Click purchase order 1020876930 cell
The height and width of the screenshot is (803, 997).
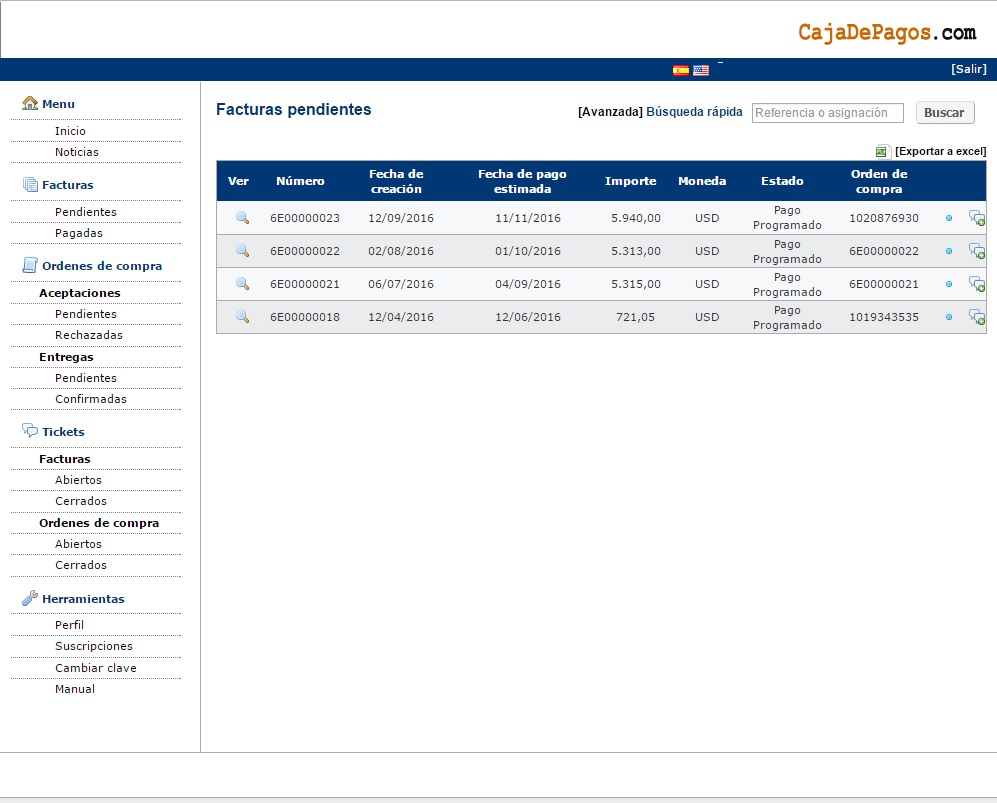884,218
